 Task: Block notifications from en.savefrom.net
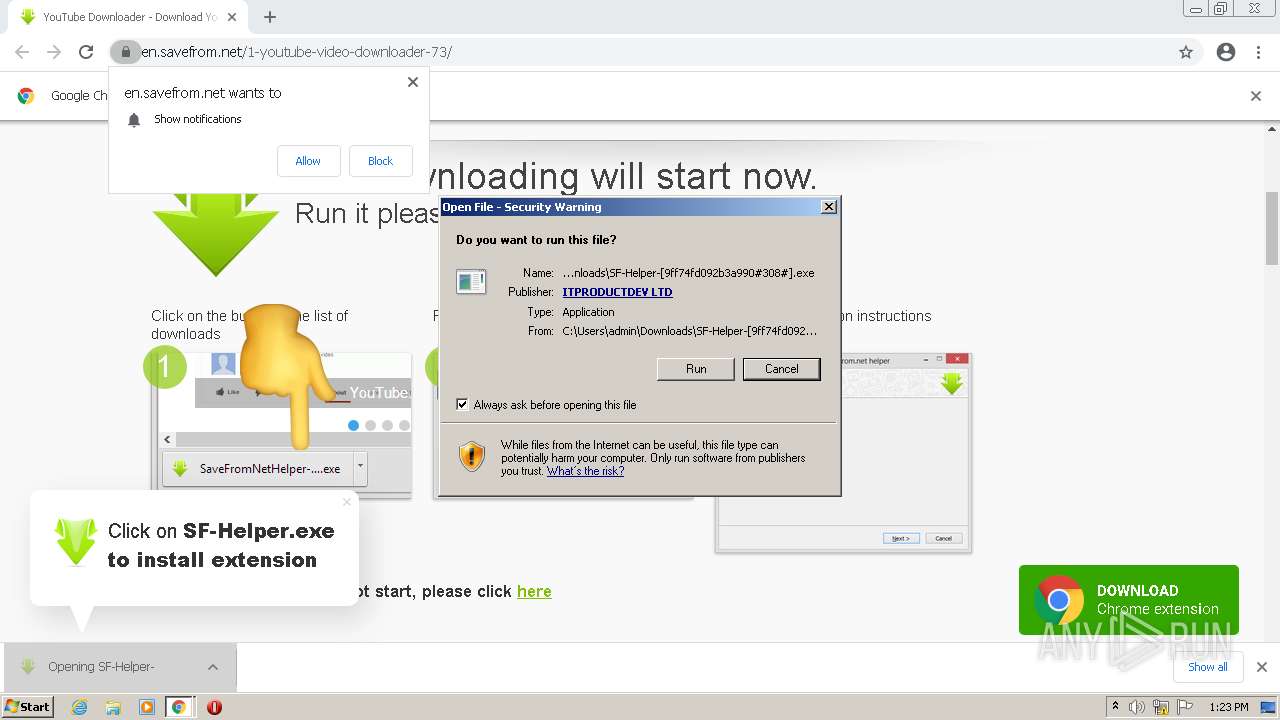click(380, 161)
